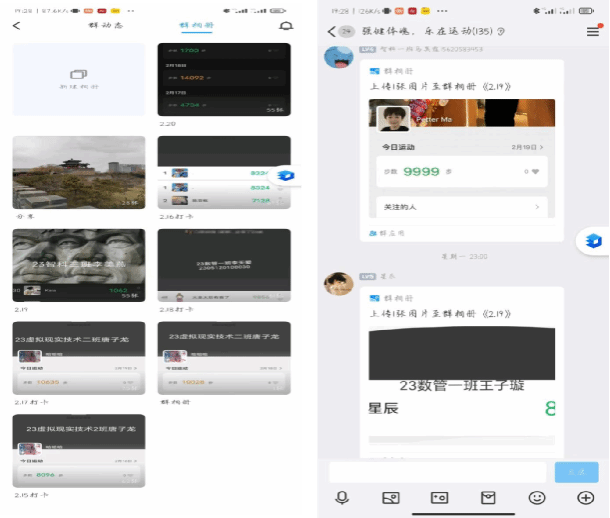610x518 pixels.
Task: Go back from the group chat screen
Action: [x=332, y=32]
